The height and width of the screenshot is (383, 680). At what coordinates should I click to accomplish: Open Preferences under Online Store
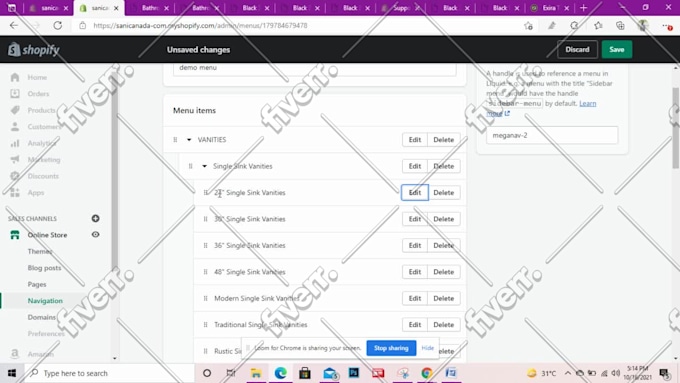coord(46,334)
